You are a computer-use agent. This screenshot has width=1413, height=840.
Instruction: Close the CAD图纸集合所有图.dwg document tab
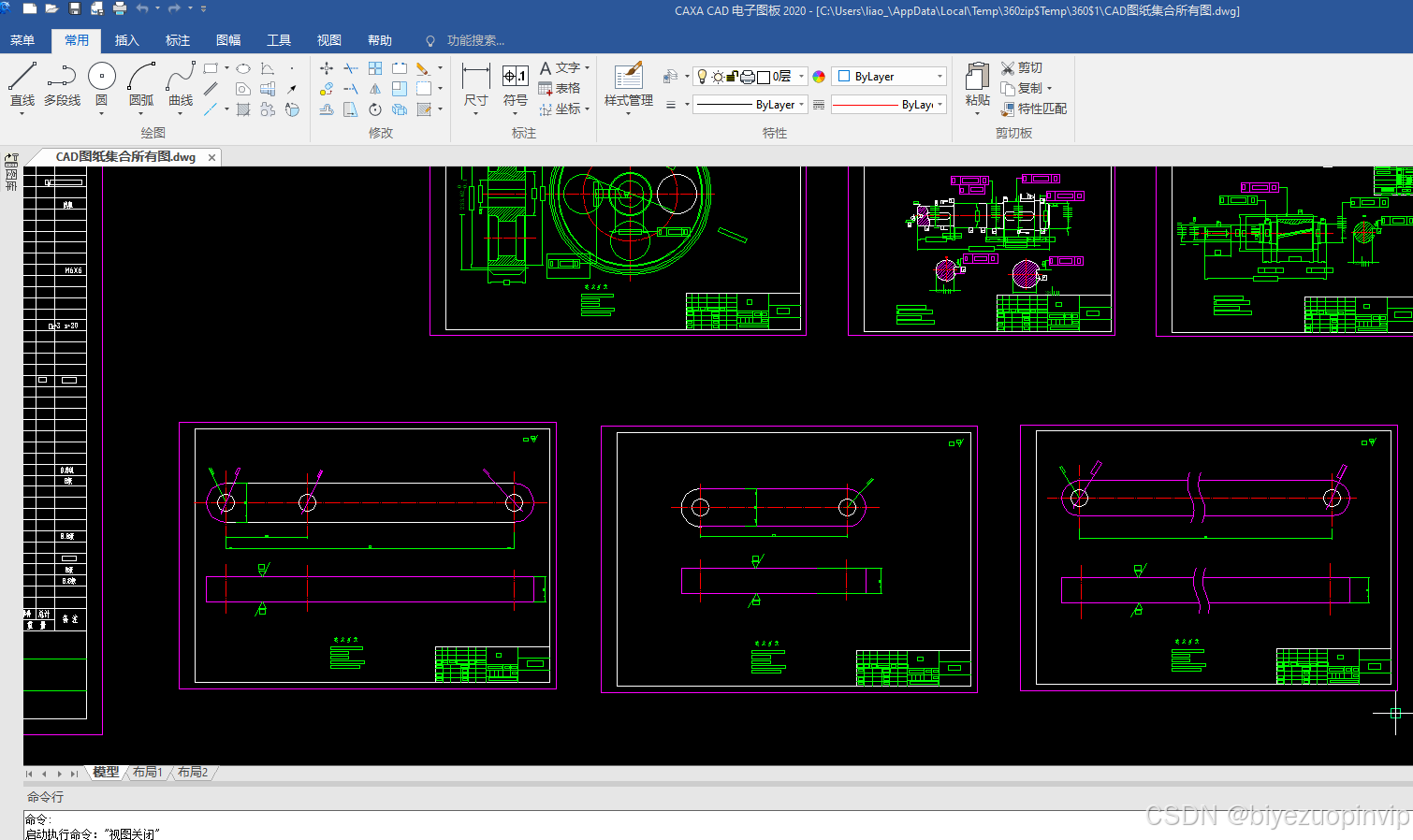211,157
